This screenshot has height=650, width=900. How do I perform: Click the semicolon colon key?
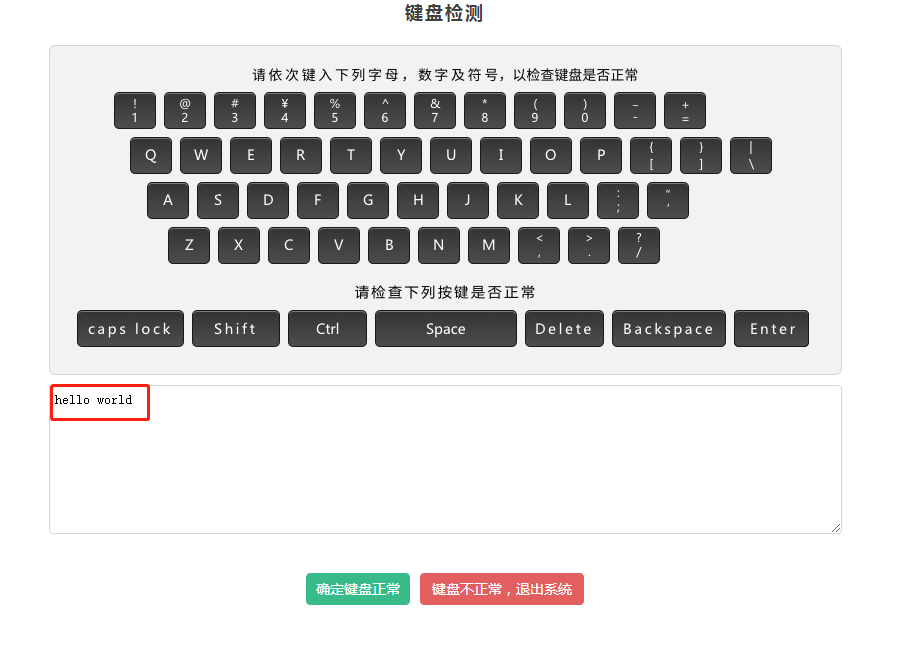618,200
